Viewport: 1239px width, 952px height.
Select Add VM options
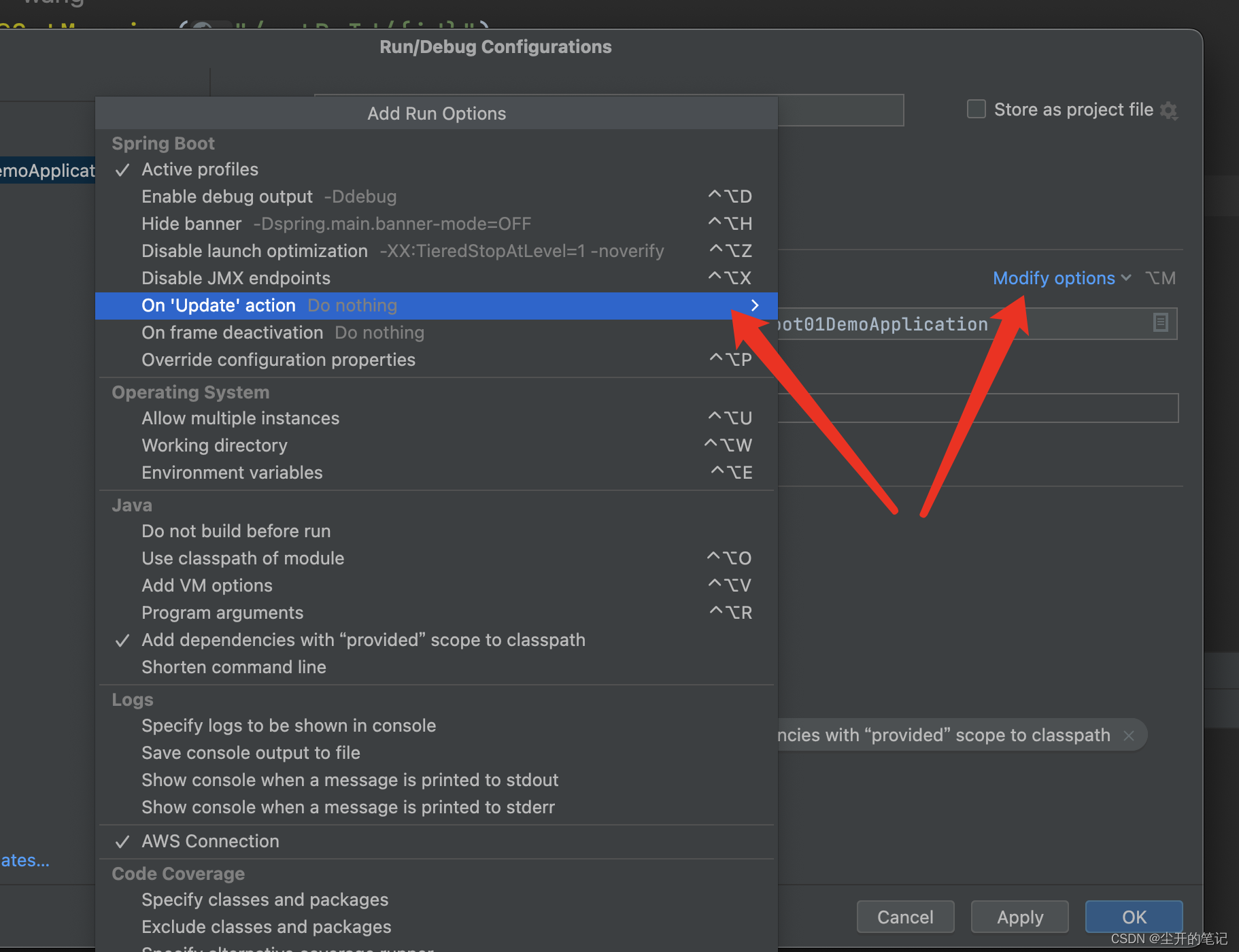(437, 585)
